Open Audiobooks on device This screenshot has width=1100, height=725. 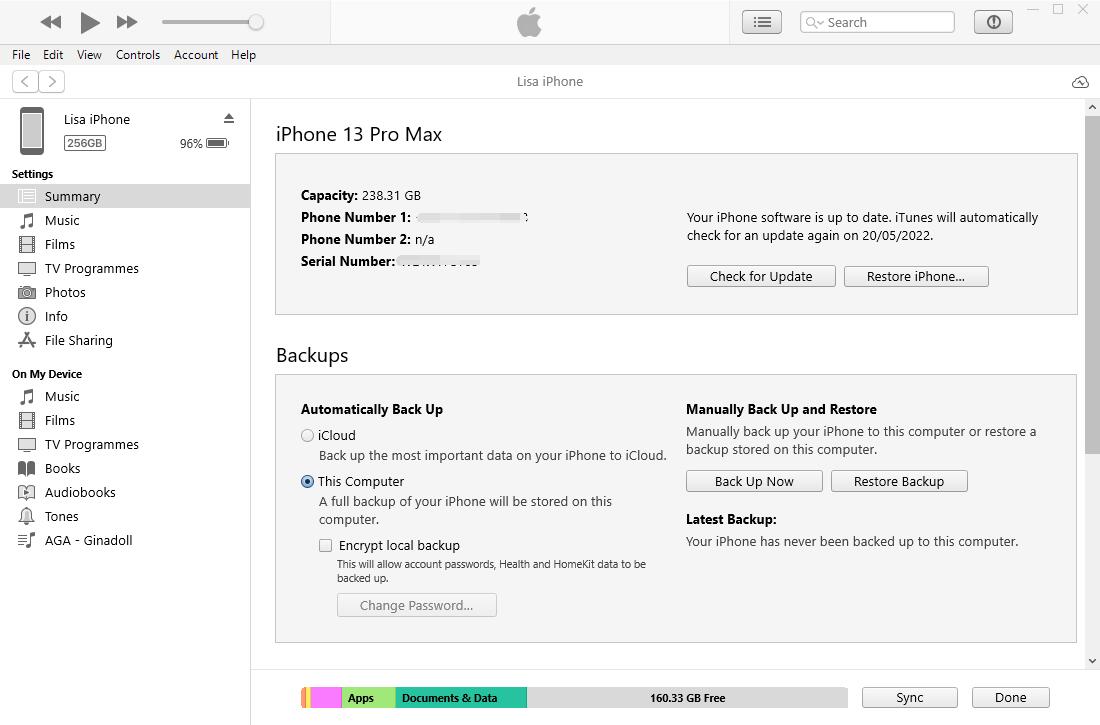tap(125, 492)
